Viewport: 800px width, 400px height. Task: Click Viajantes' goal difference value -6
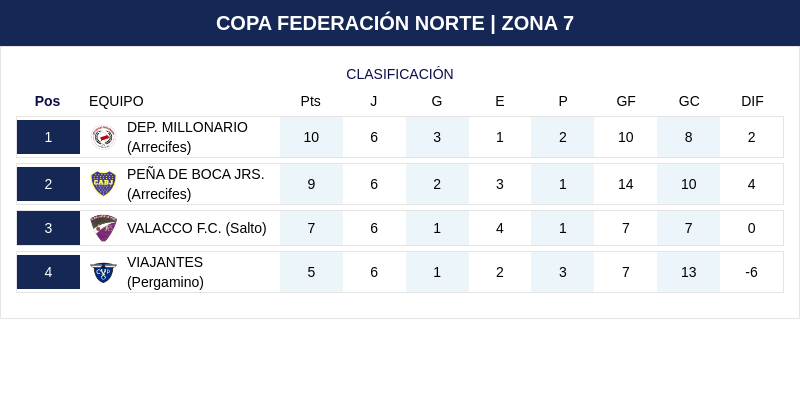pyautogui.click(x=751, y=272)
